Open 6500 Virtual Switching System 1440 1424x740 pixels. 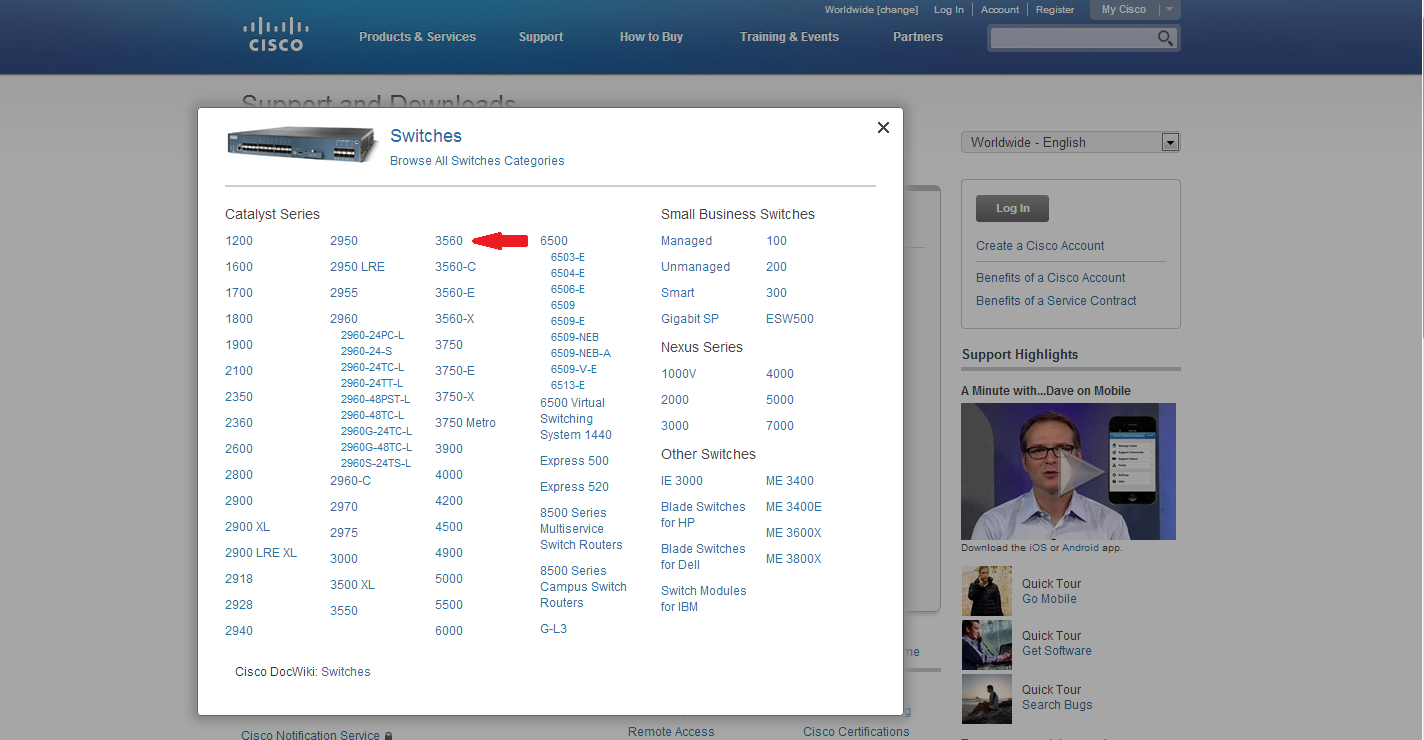[576, 419]
